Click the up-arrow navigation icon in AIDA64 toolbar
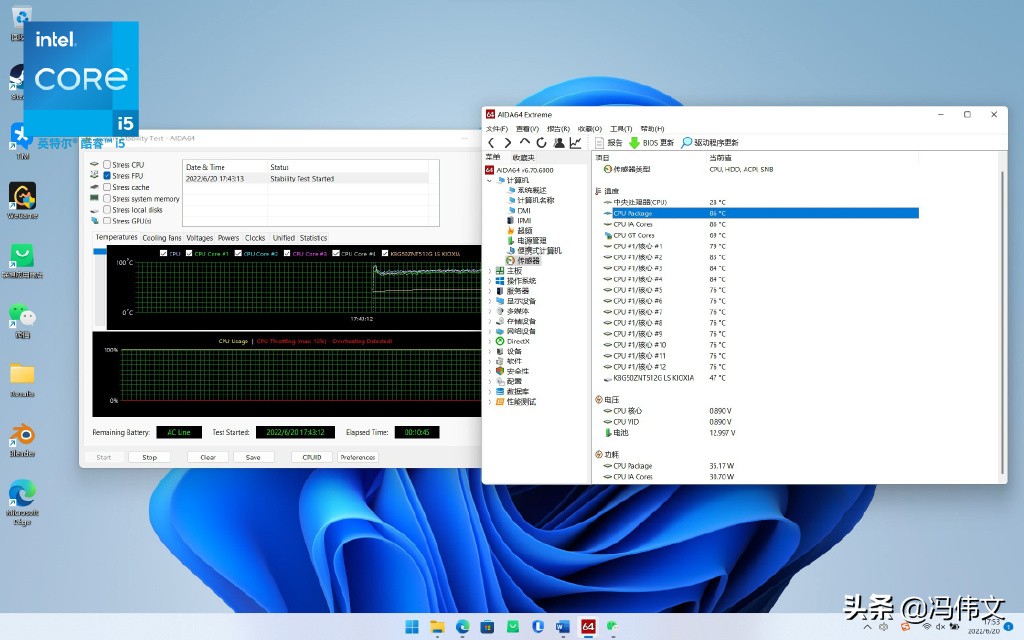Viewport: 1024px width, 640px height. click(525, 143)
